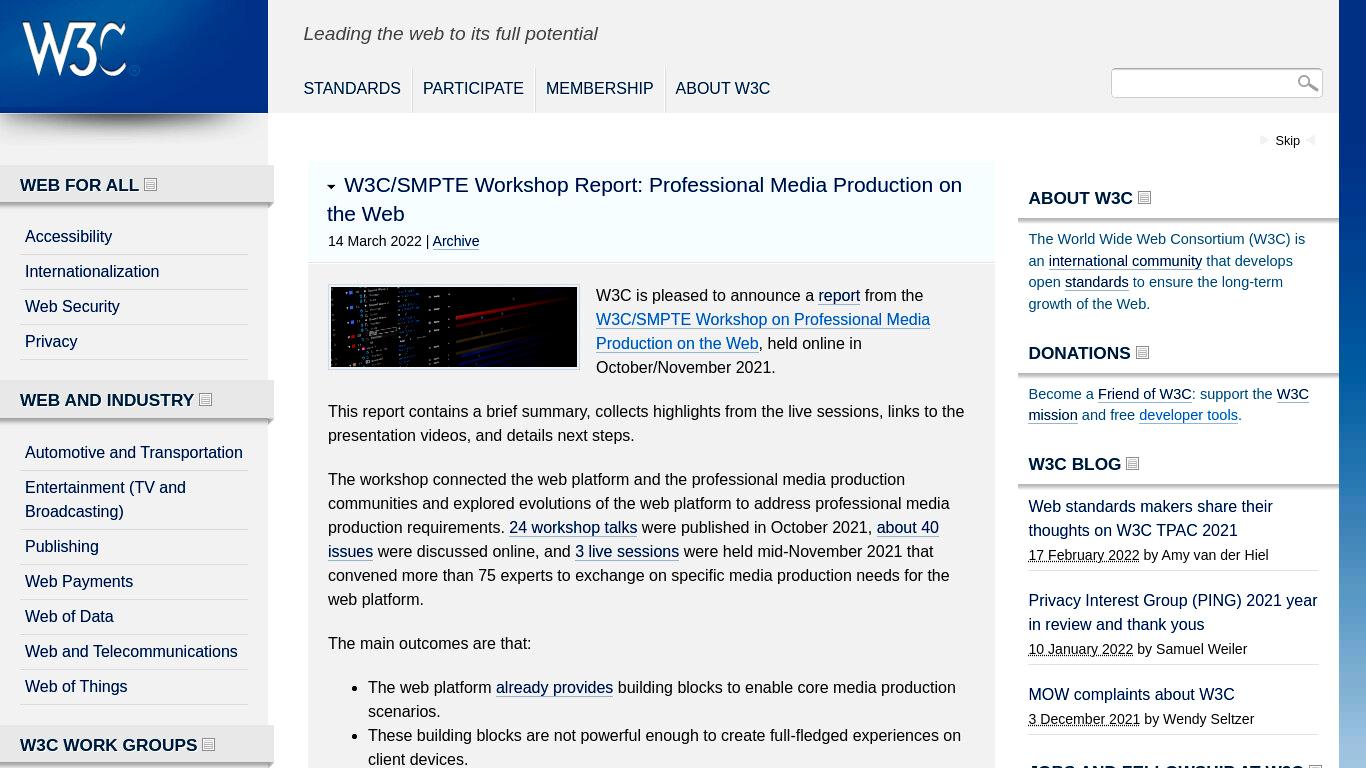The width and height of the screenshot is (1366, 768).
Task: Open the 'report' link in the announcement
Action: pyautogui.click(x=839, y=295)
